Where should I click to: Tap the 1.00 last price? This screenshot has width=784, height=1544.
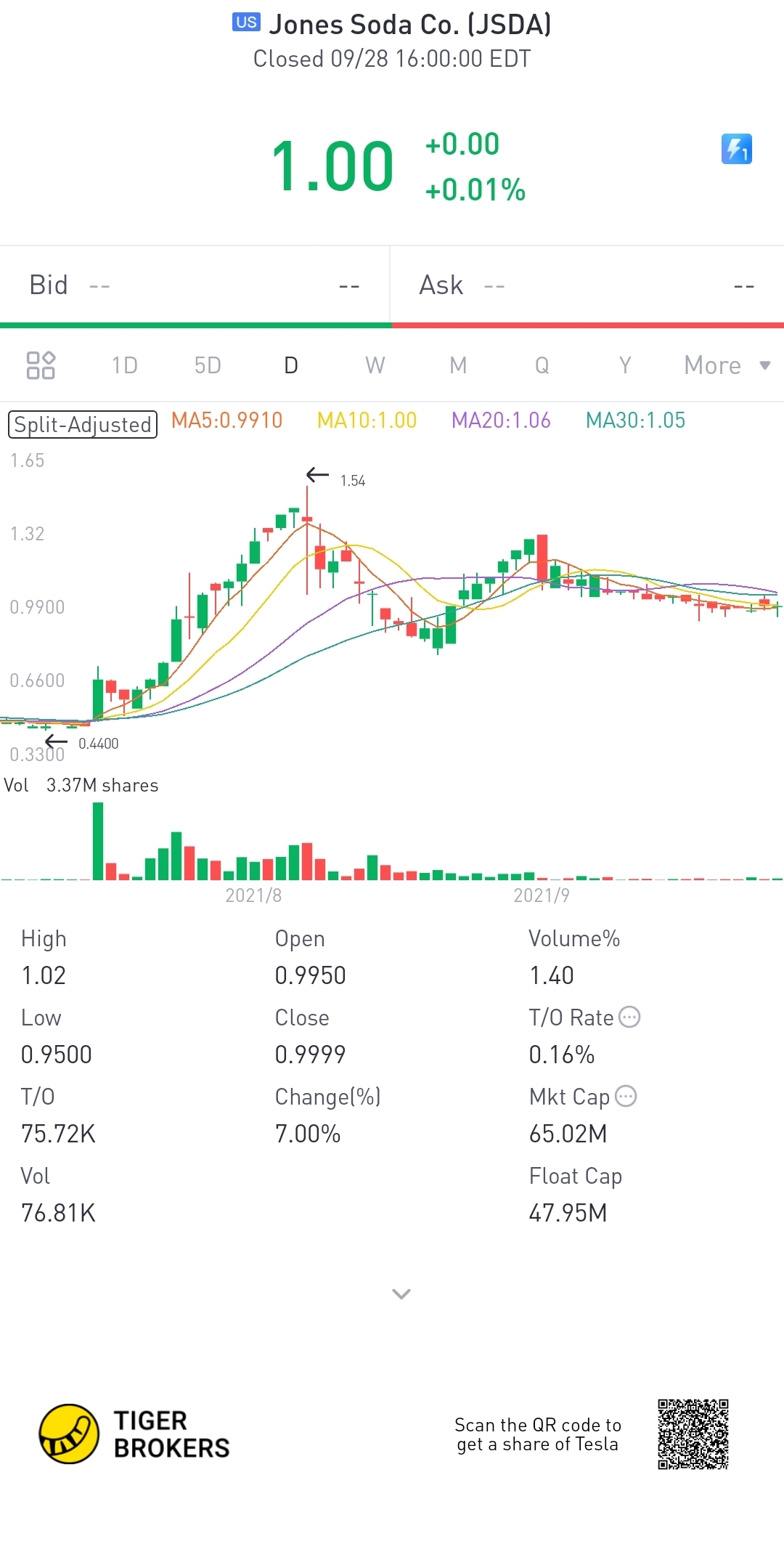[x=332, y=167]
